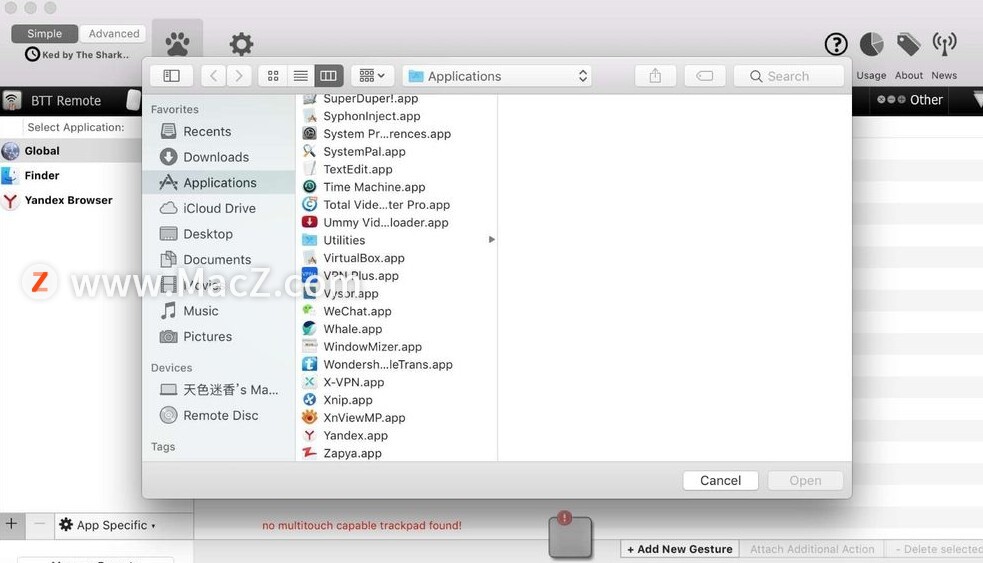Open the Usage pie chart icon
The image size is (983, 563).
click(x=871, y=44)
